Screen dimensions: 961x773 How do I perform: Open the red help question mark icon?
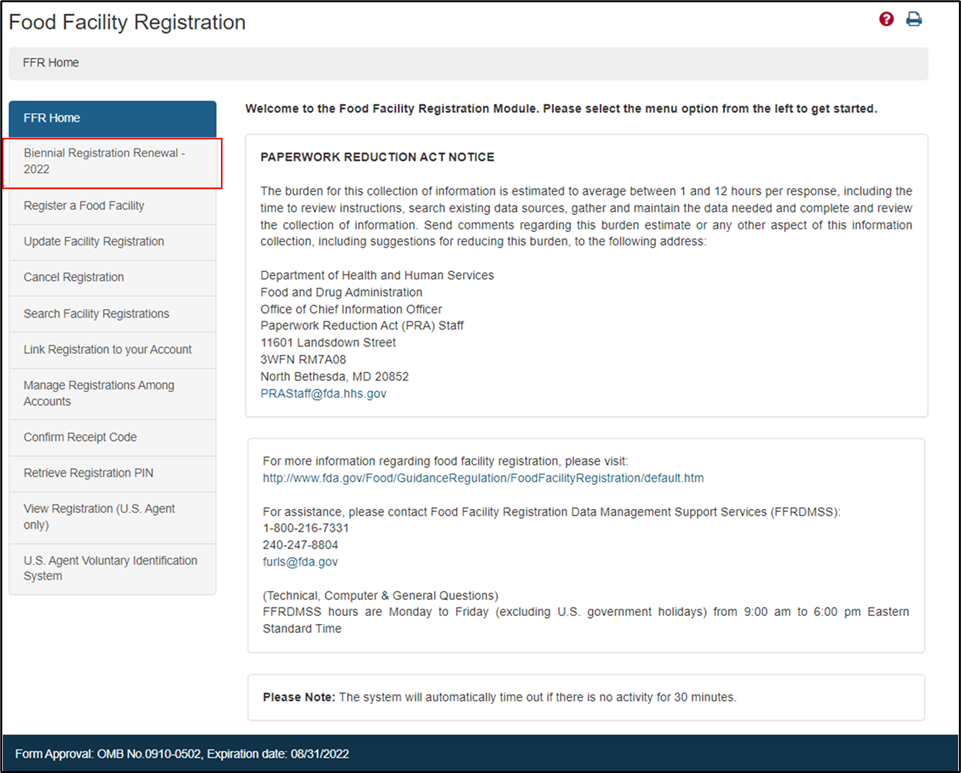(x=886, y=19)
